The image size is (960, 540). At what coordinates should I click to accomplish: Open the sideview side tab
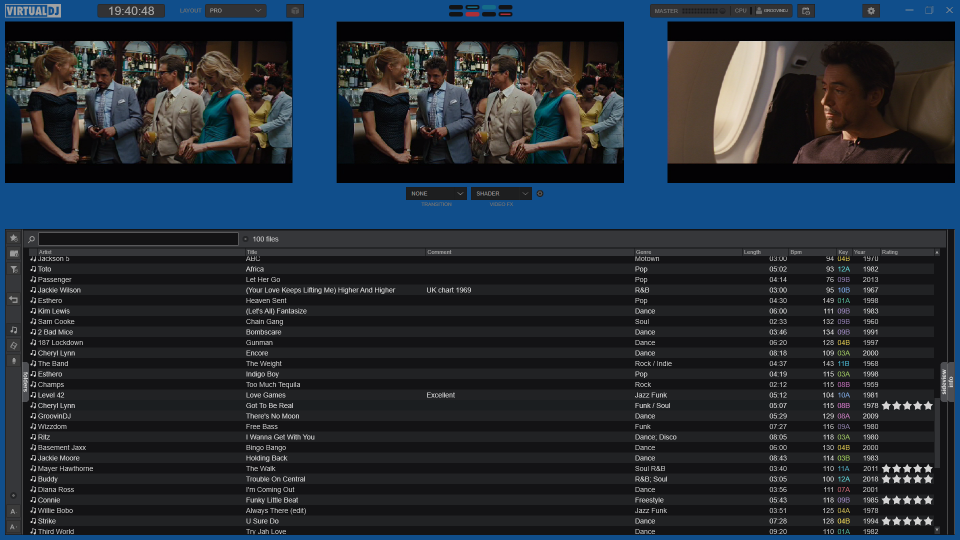pos(944,381)
